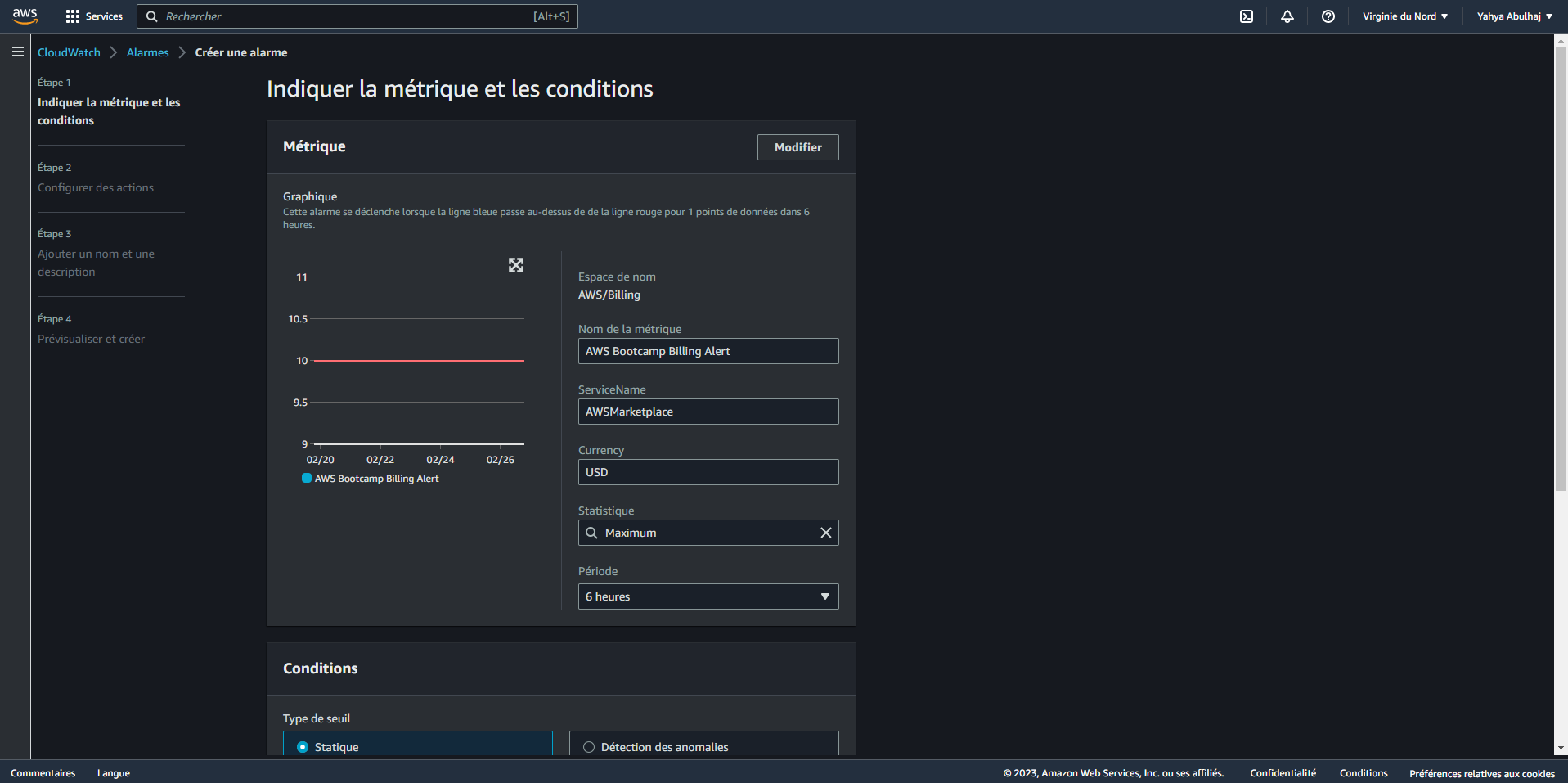Go to CloudWatch breadcrumb
Image resolution: width=1568 pixels, height=783 pixels.
pos(69,52)
